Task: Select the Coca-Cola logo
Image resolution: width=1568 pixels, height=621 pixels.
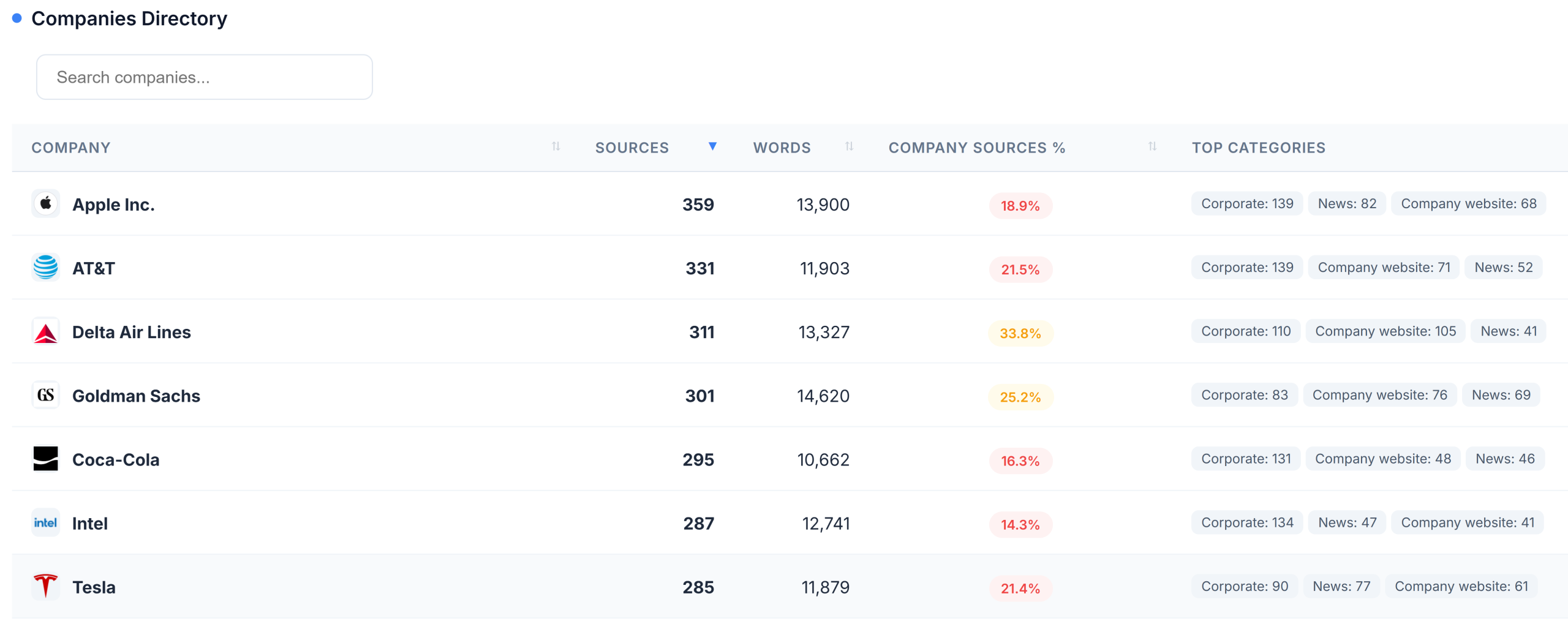Action: click(x=45, y=459)
